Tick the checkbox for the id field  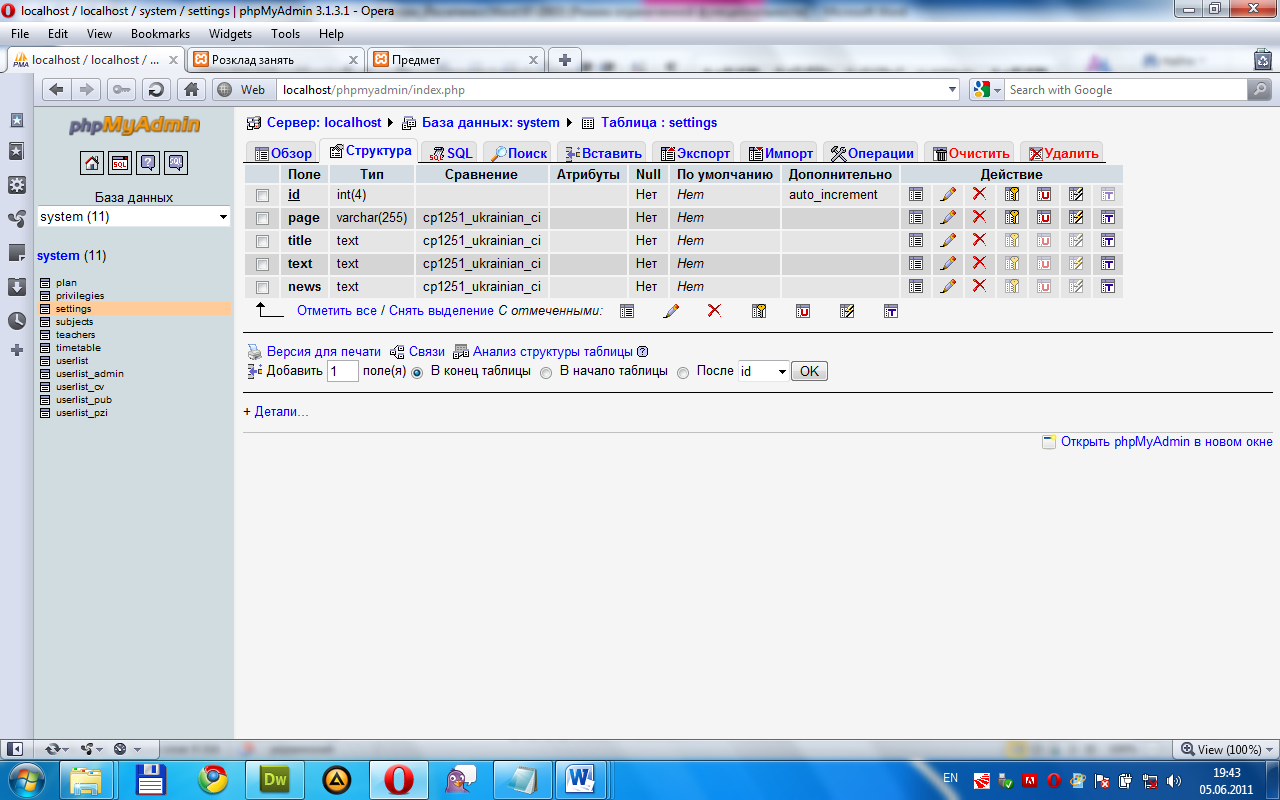263,195
